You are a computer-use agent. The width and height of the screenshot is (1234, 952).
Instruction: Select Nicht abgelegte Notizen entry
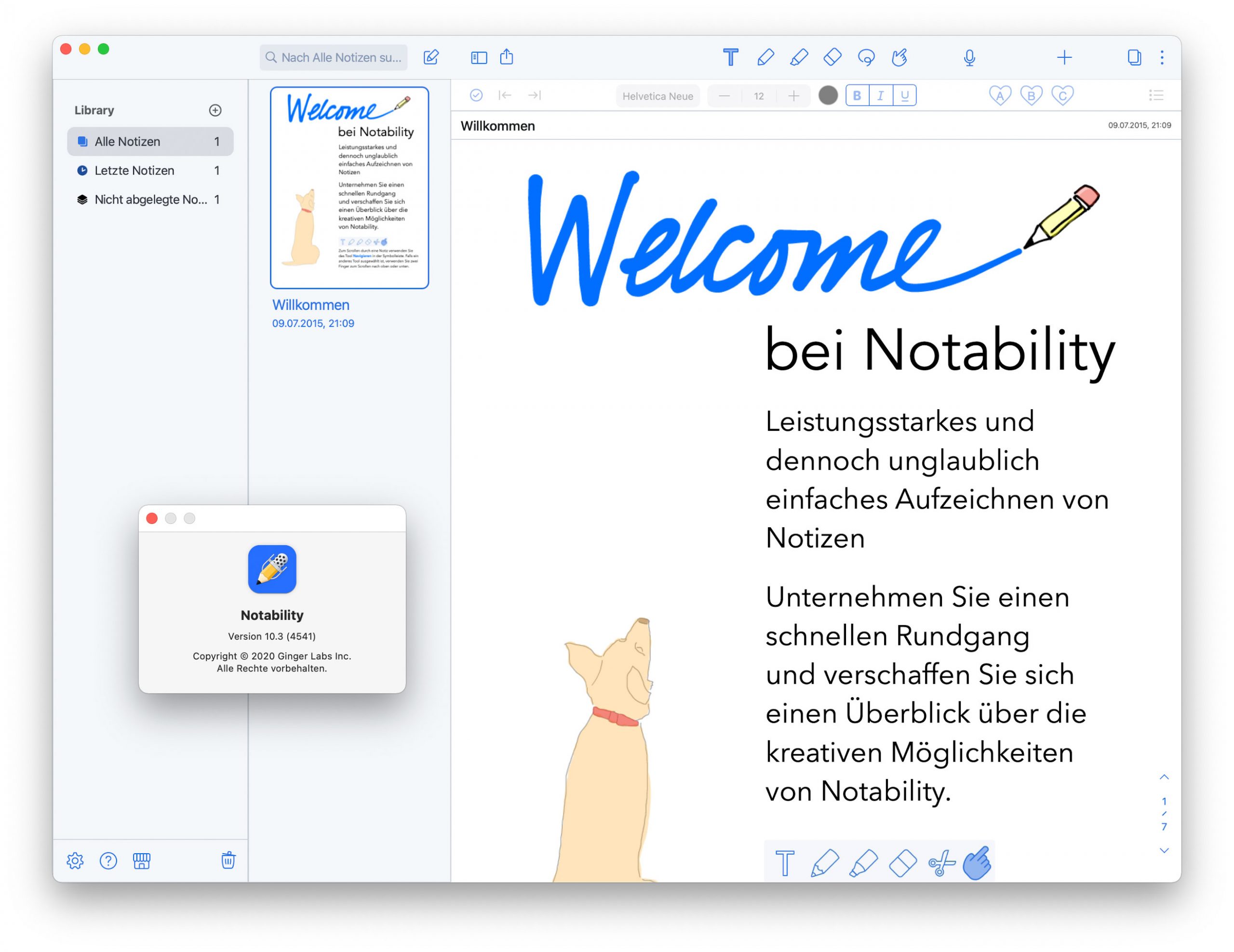(150, 200)
